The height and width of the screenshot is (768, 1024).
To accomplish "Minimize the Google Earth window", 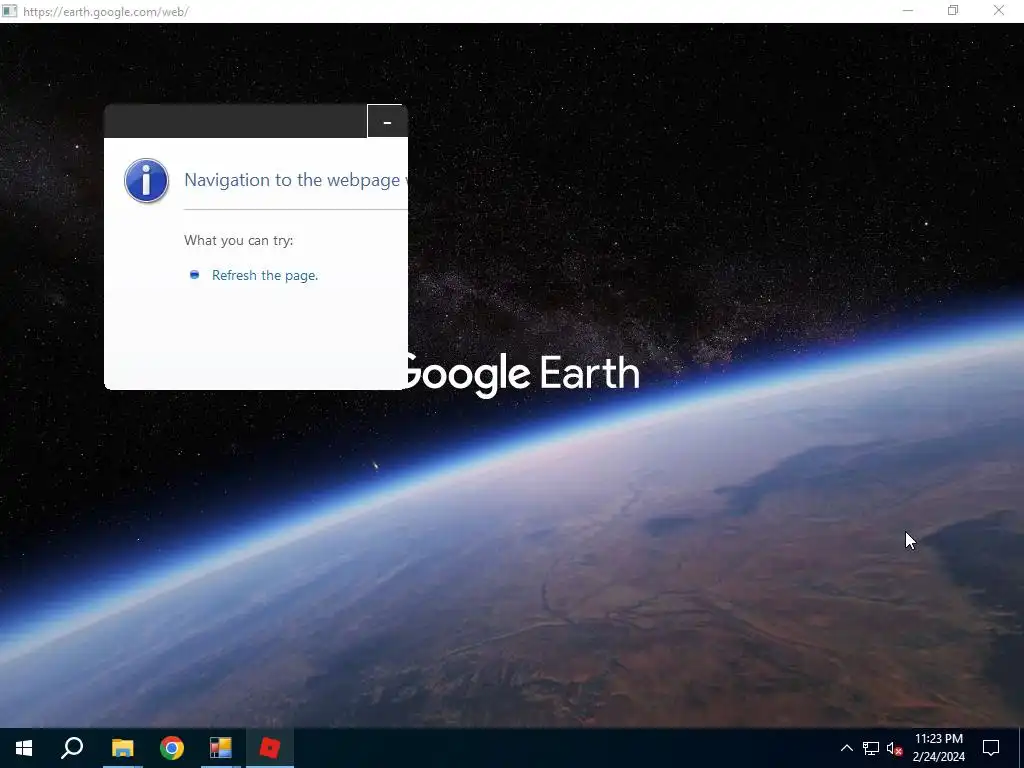I will [908, 11].
